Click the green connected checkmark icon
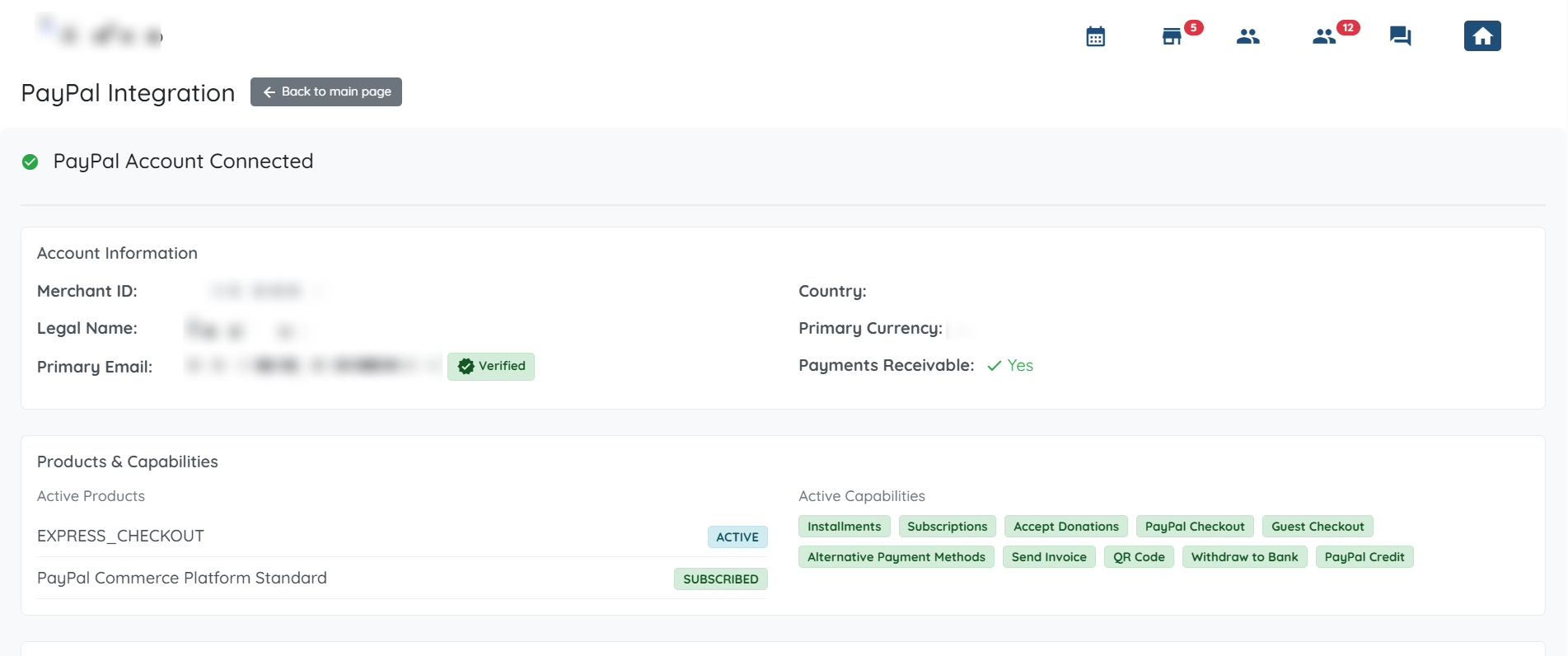 [30, 162]
